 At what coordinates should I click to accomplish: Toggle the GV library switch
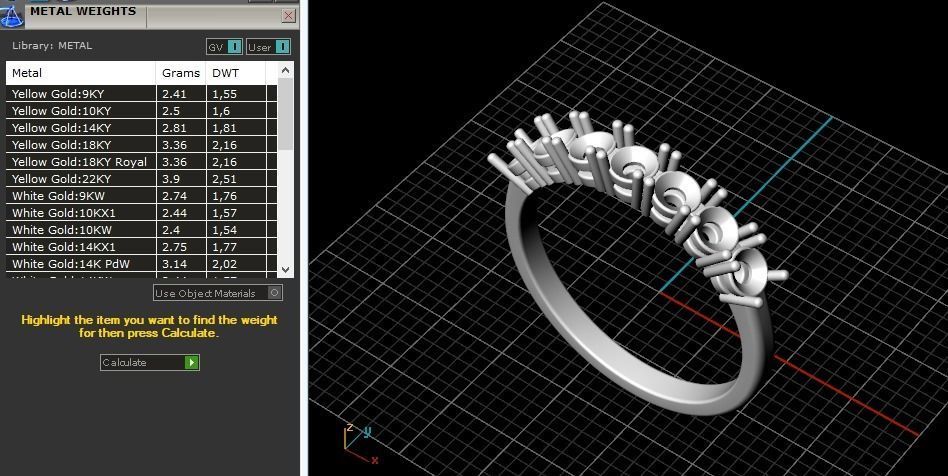224,47
